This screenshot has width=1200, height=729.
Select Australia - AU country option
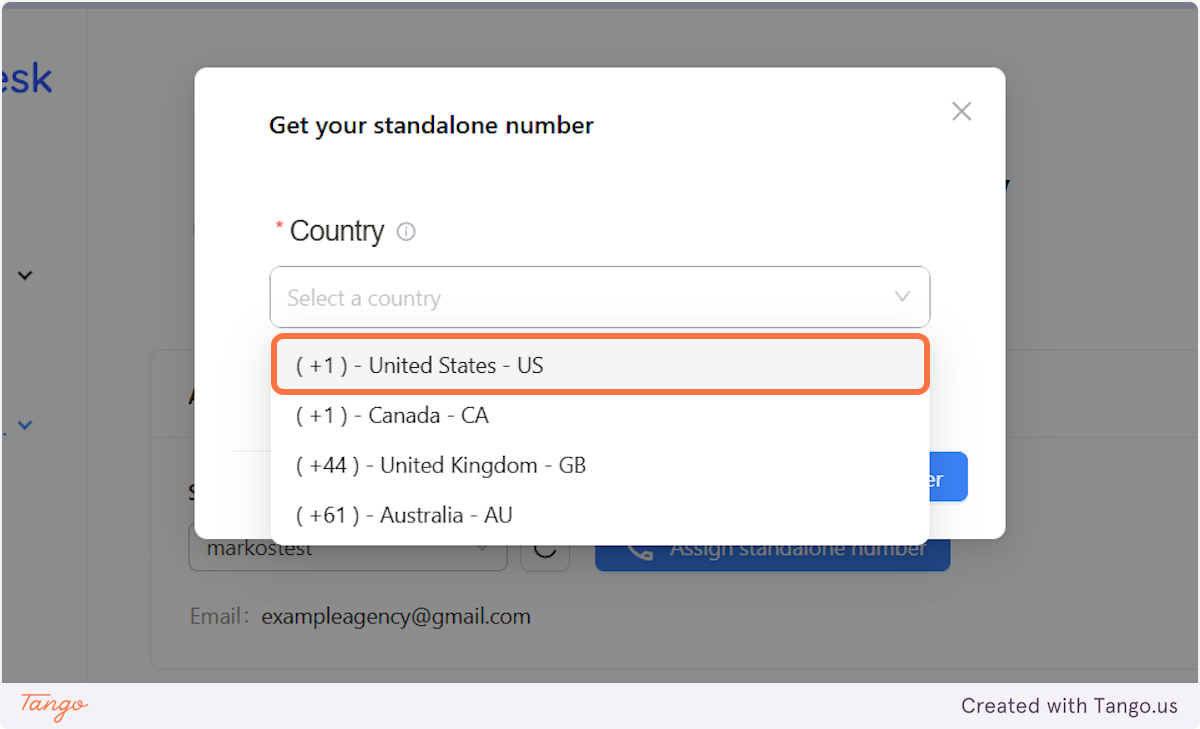[x=600, y=515]
